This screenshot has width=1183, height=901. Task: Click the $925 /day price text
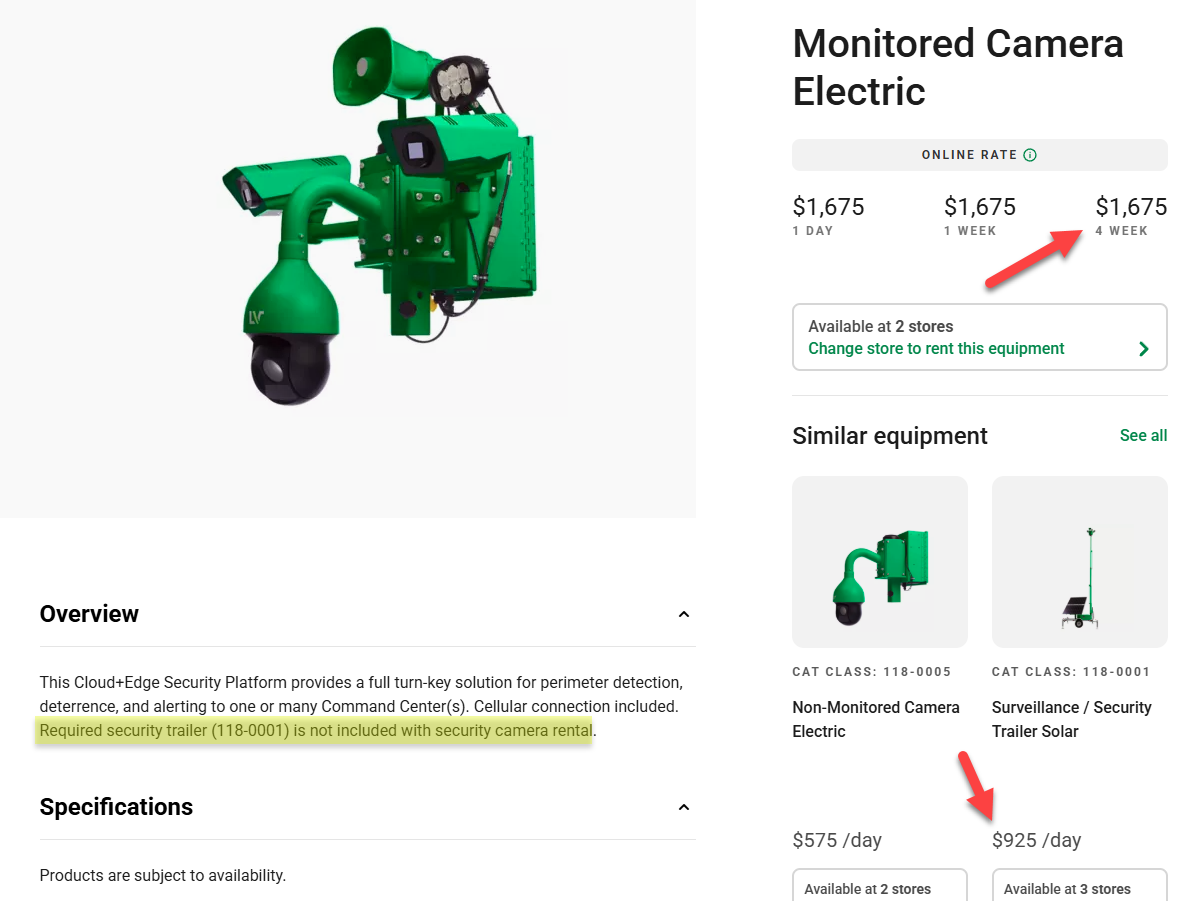click(1037, 840)
